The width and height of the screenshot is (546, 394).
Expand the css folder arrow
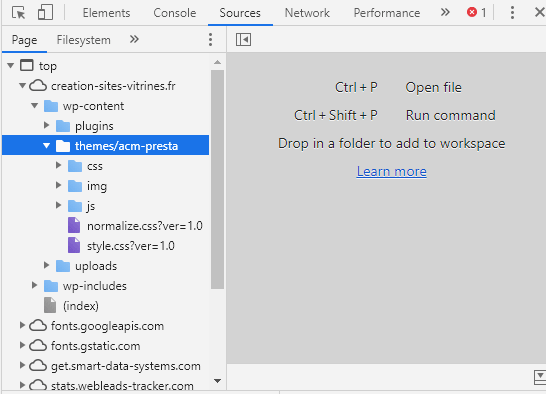pyautogui.click(x=58, y=165)
